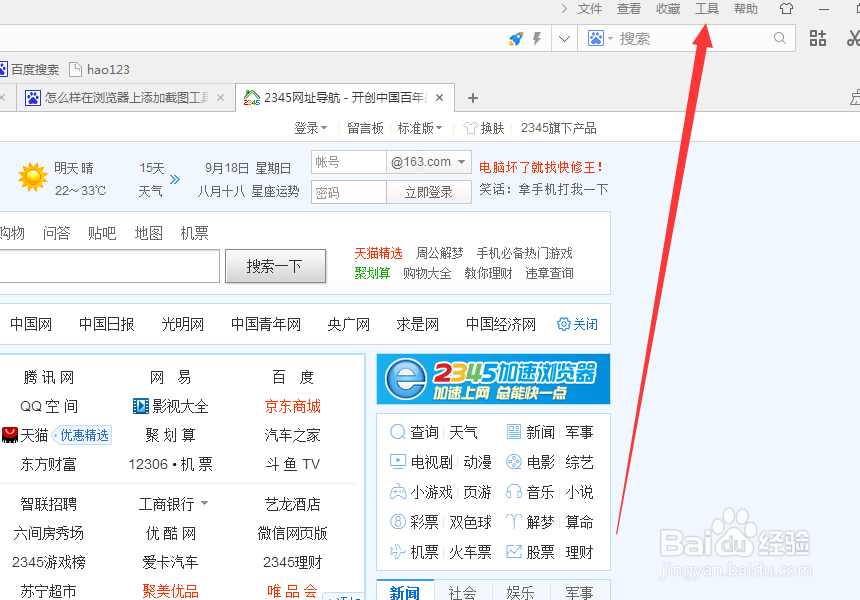860x600 pixels.
Task: Open the 优惠精选 tag
Action: (82, 435)
